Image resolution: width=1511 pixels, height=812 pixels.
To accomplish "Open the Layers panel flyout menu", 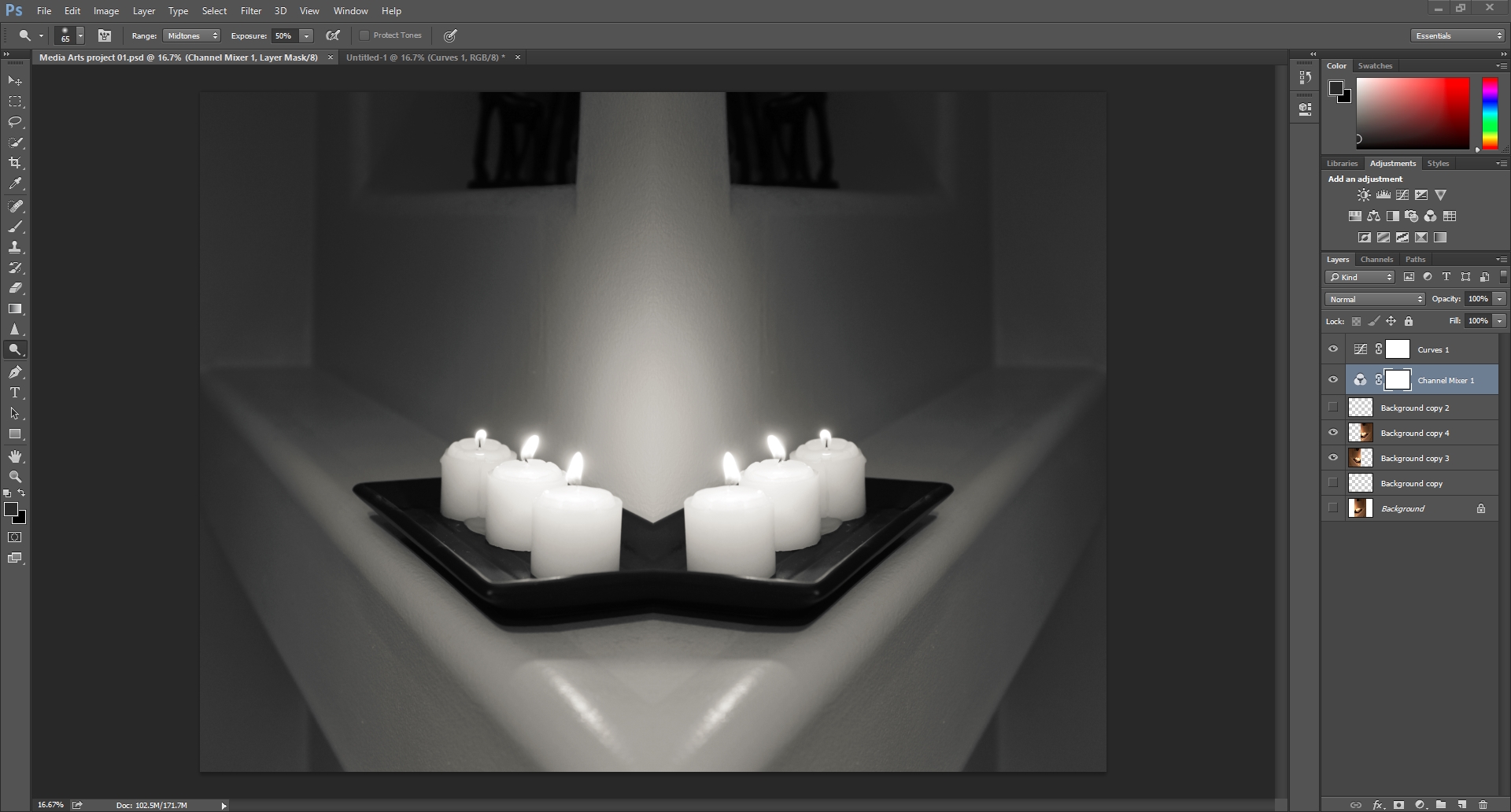I will tap(1502, 259).
